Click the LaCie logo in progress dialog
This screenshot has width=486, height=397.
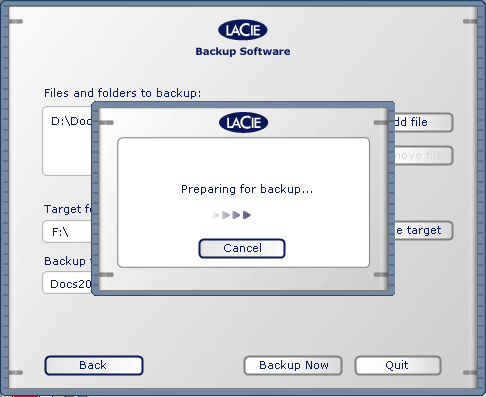pos(244,123)
